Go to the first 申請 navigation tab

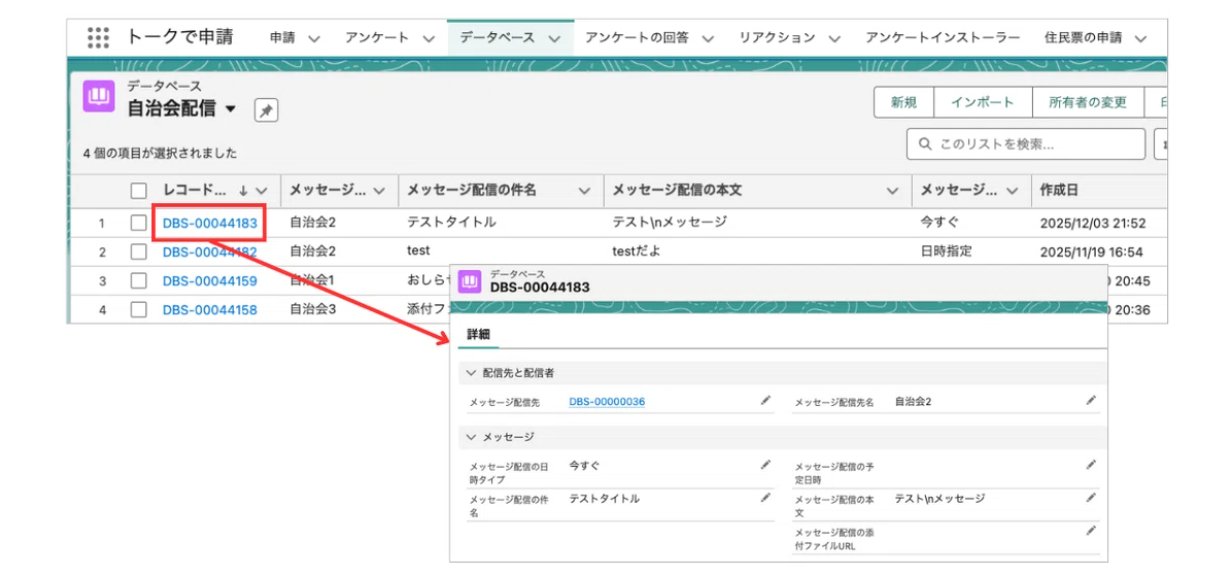[282, 38]
